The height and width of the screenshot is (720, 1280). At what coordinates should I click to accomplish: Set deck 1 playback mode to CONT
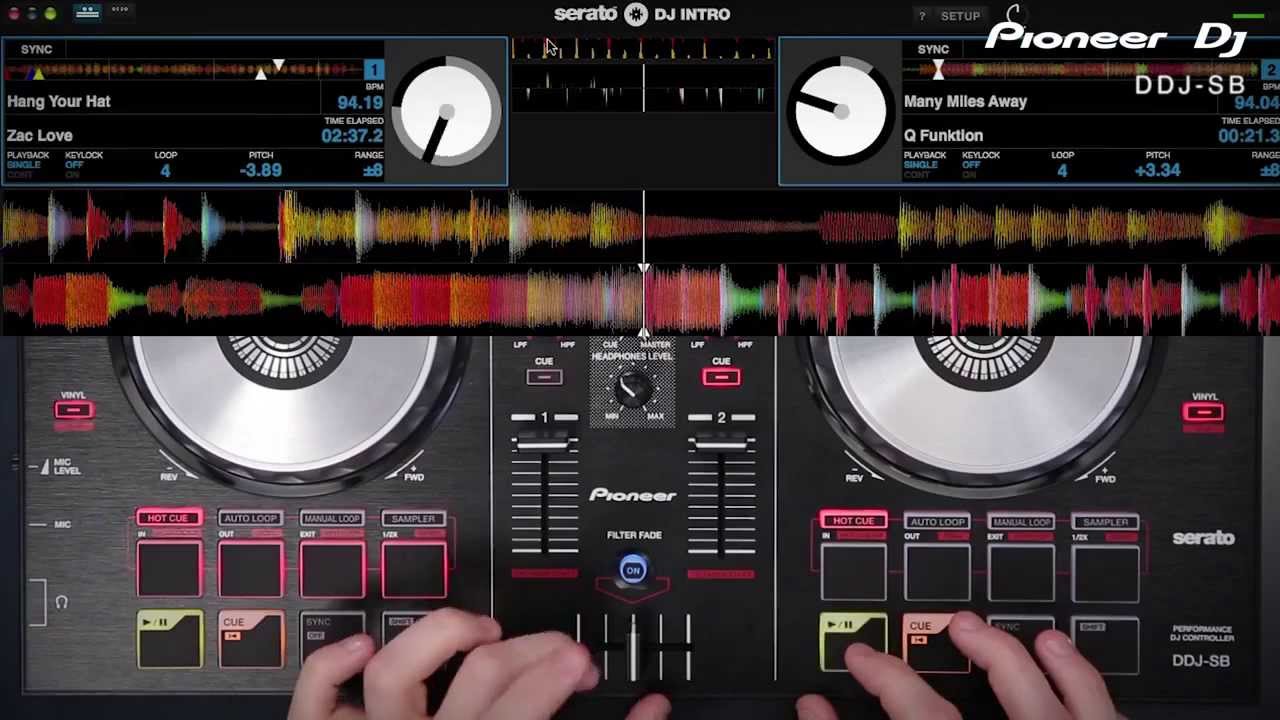pos(20,175)
